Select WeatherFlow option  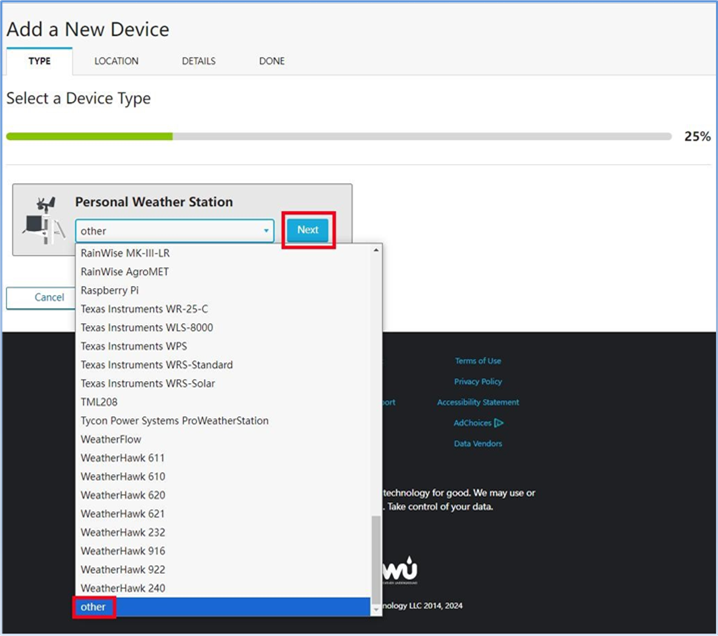223,440
